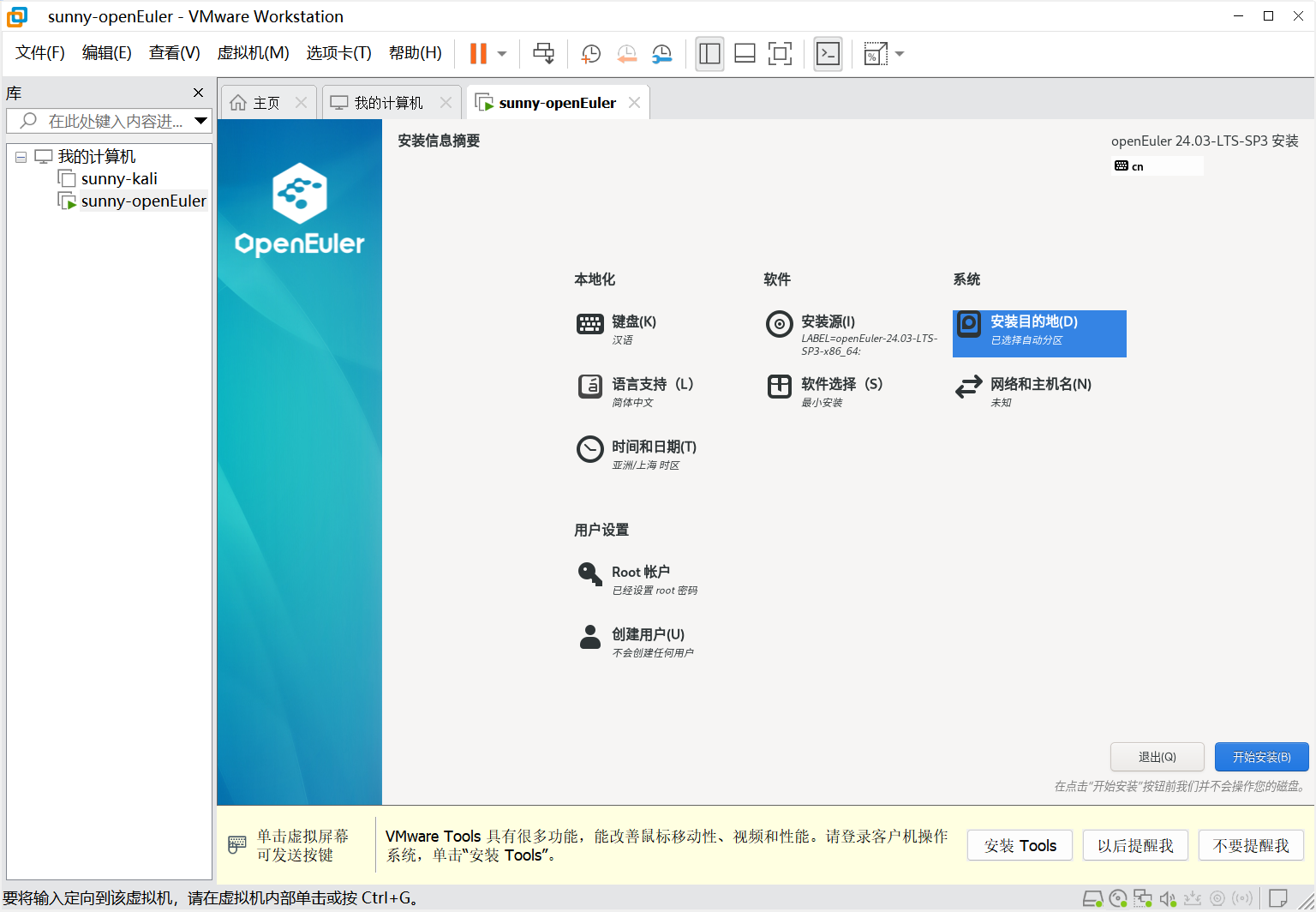Click the library search input field

(x=106, y=121)
